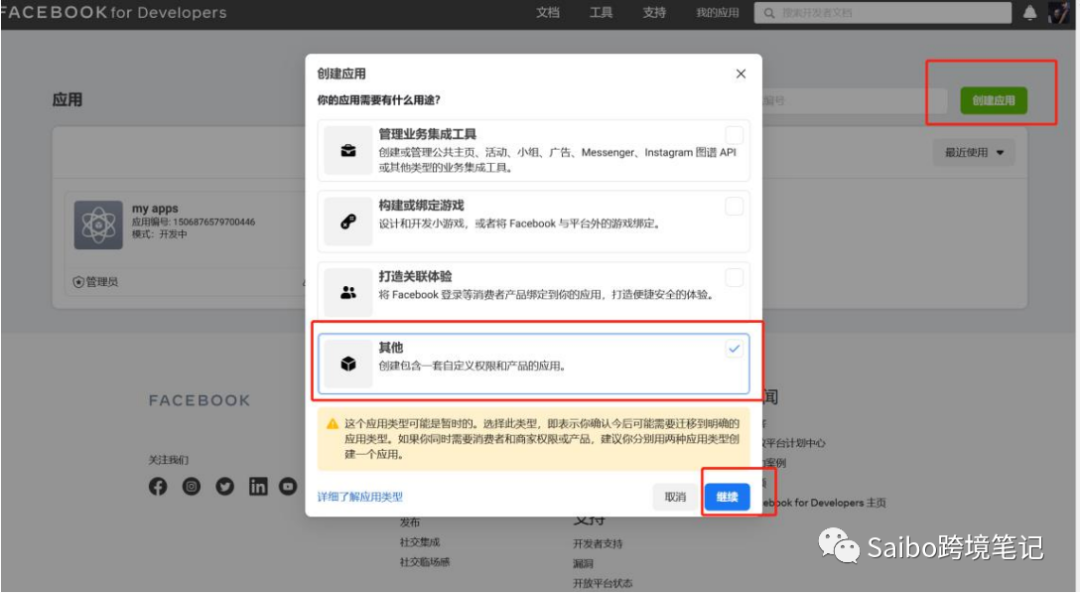Open the 工具 menu in top bar

pos(601,13)
